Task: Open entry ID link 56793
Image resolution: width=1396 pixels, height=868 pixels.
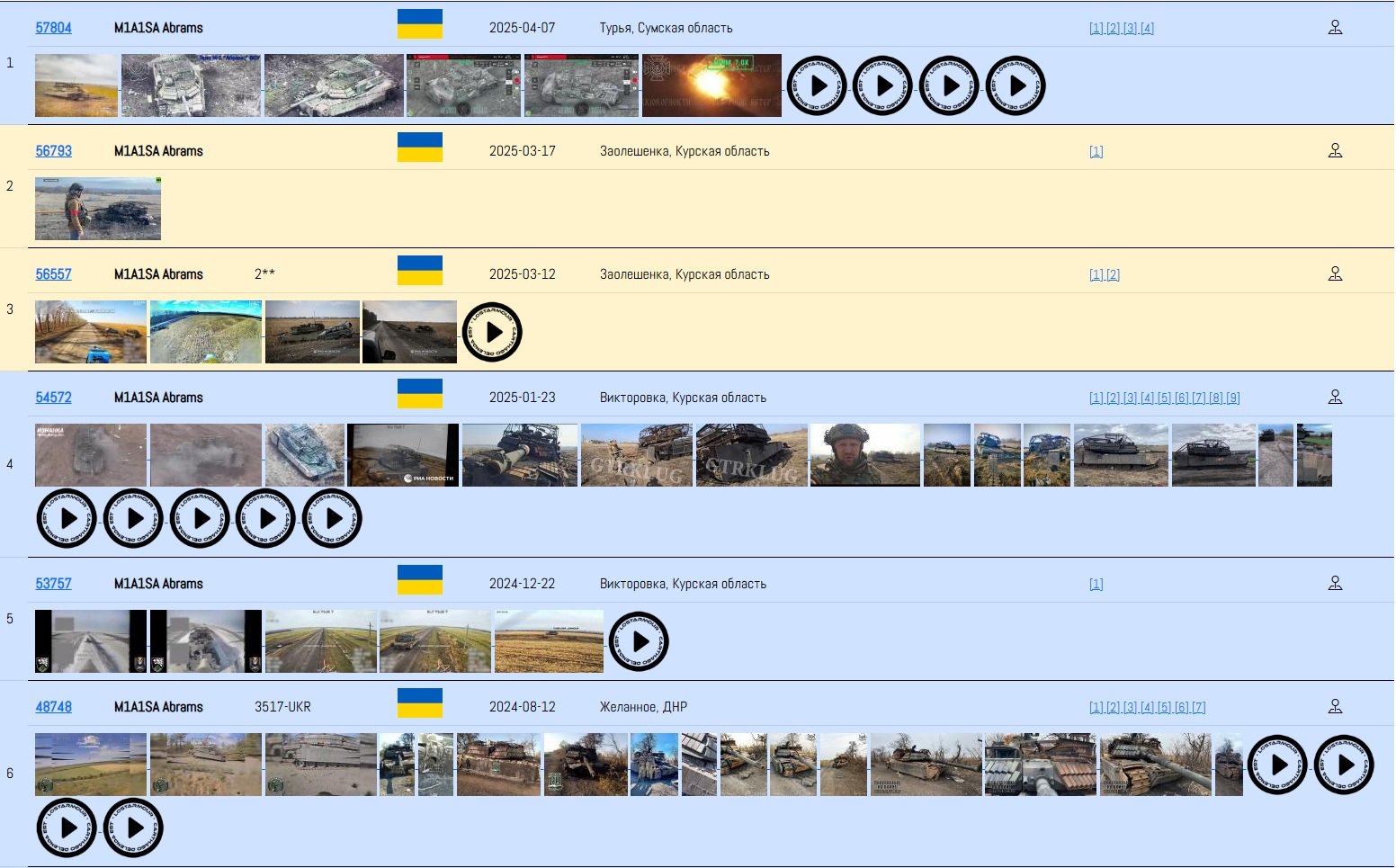Action: tap(53, 151)
